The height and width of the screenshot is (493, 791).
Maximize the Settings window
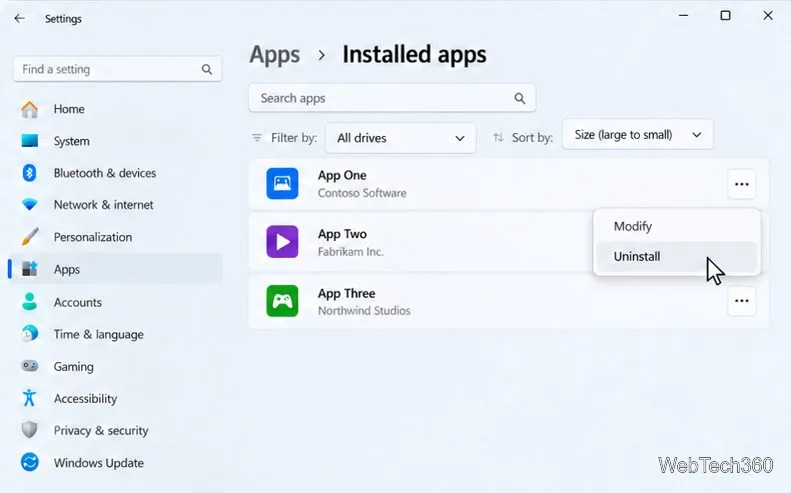tap(725, 16)
